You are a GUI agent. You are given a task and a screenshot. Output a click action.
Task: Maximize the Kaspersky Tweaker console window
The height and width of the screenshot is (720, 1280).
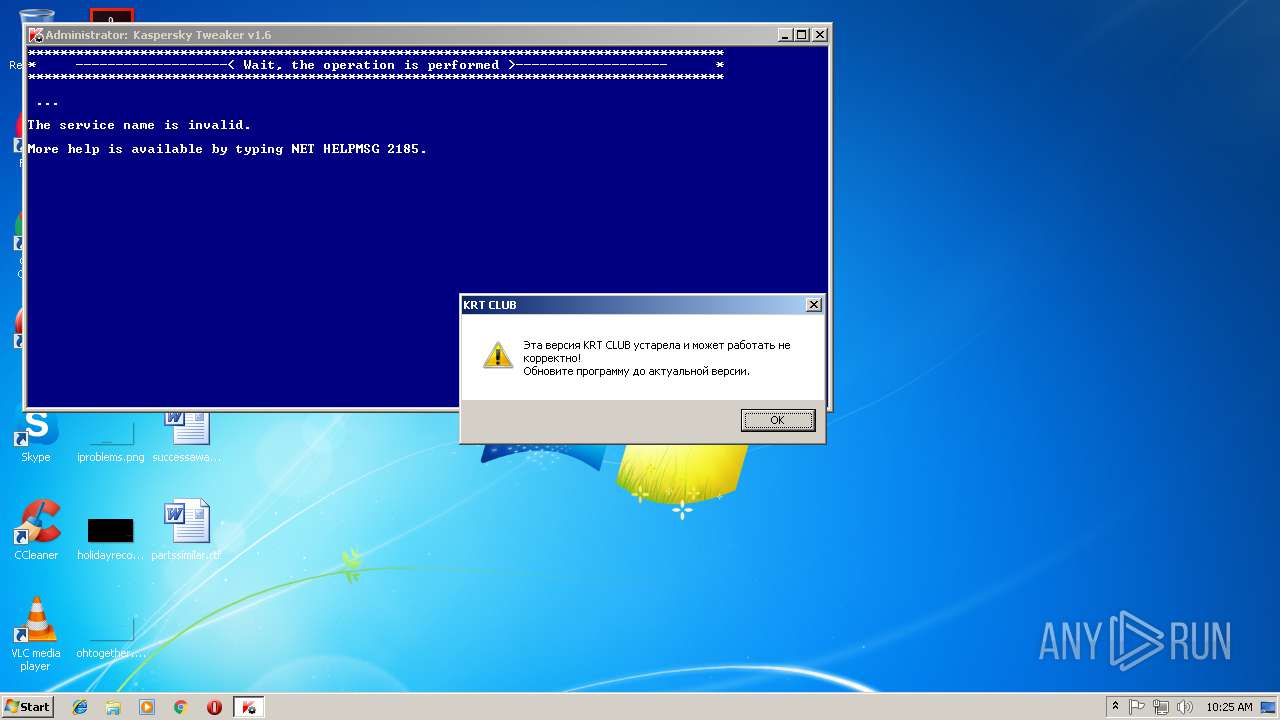(801, 35)
